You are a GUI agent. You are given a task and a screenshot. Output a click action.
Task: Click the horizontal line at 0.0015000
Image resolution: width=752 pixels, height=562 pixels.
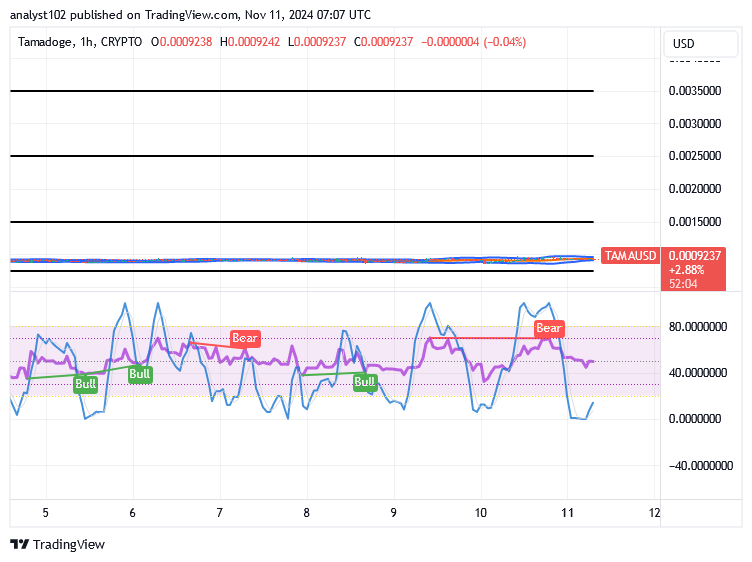click(x=302, y=222)
